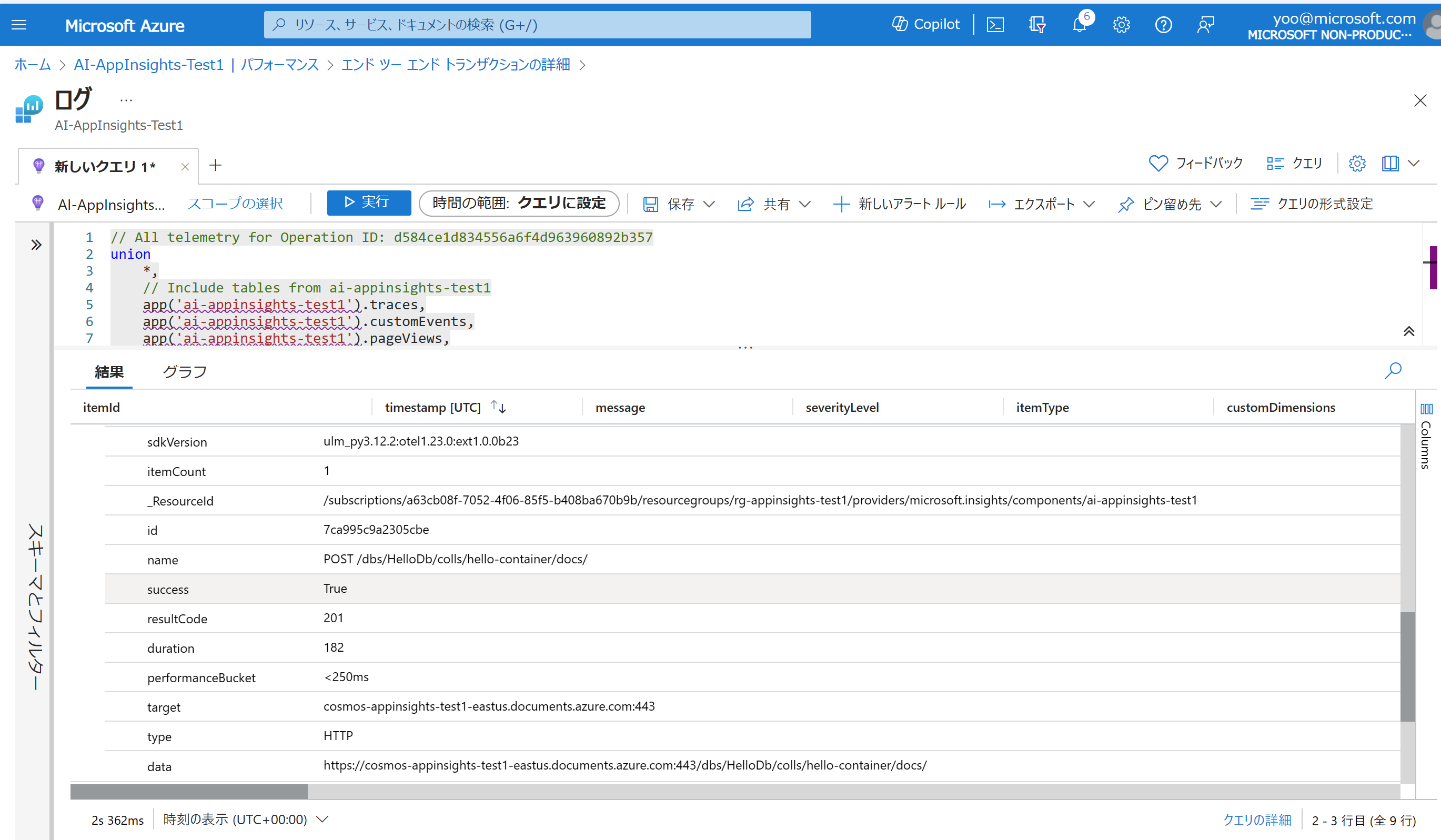Open the help question mark menu
The width and height of the screenshot is (1441, 840).
[x=1164, y=25]
